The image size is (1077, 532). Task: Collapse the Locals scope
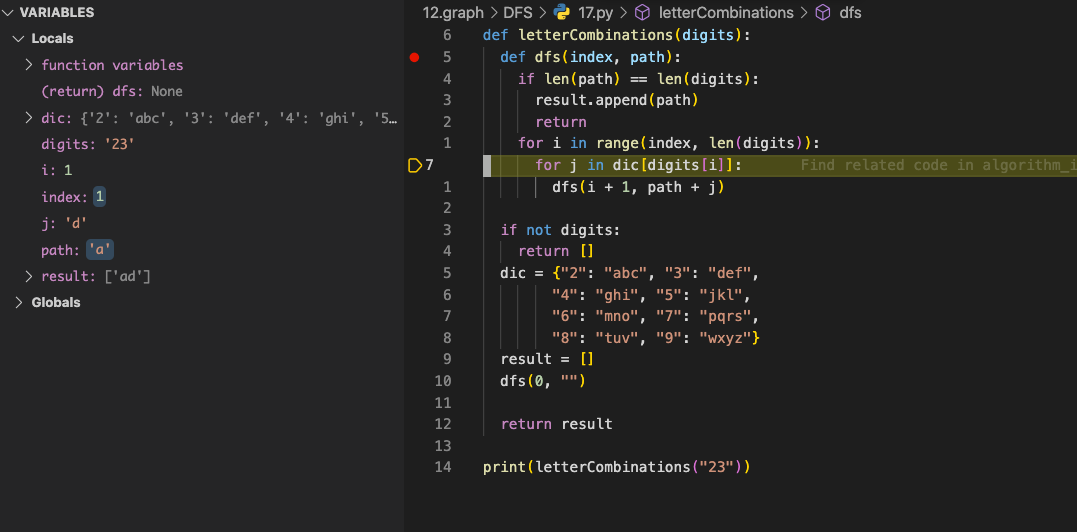coord(19,38)
